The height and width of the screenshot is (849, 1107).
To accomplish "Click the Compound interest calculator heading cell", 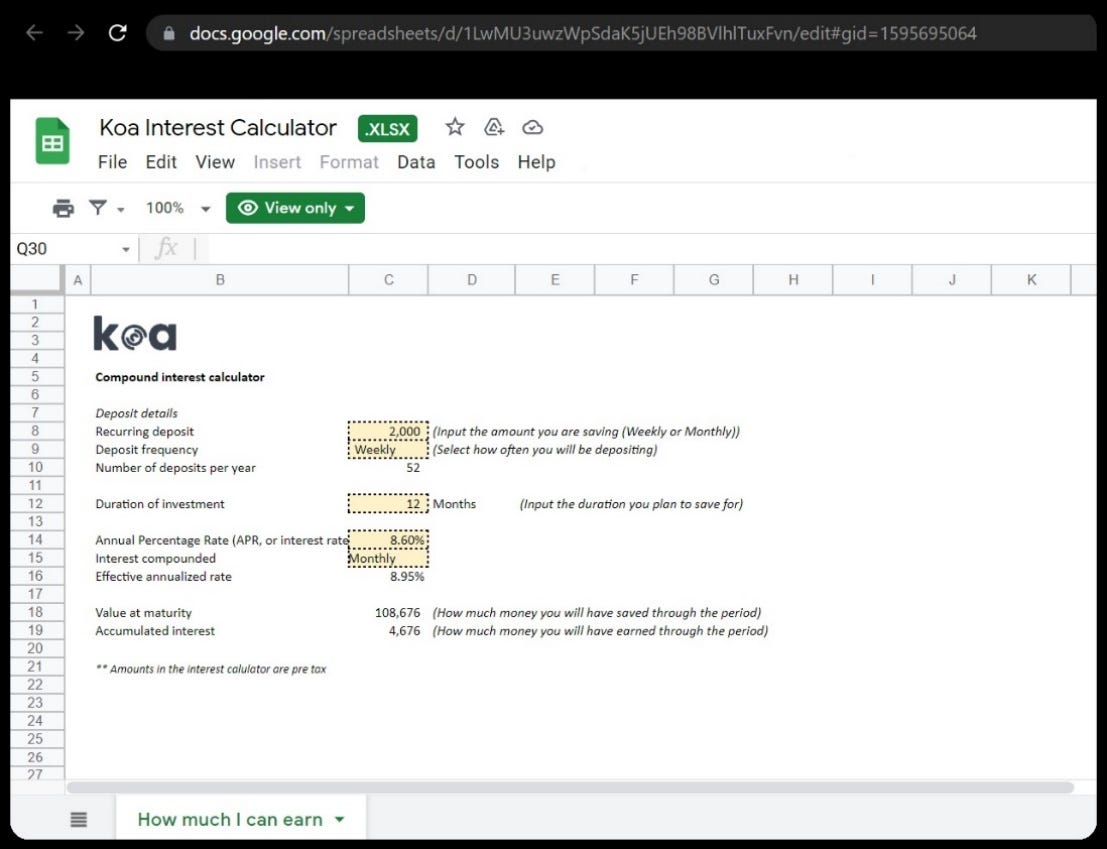I will 180,378.
